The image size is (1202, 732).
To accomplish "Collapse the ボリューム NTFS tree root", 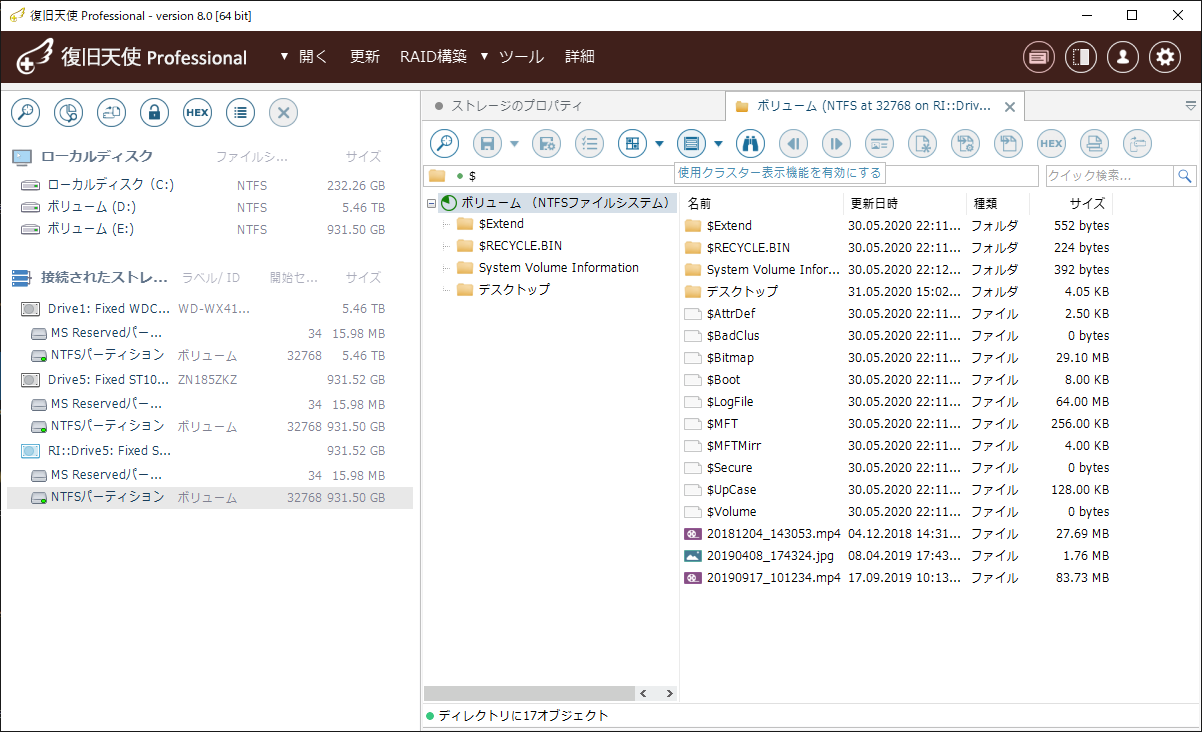I will coord(431,203).
